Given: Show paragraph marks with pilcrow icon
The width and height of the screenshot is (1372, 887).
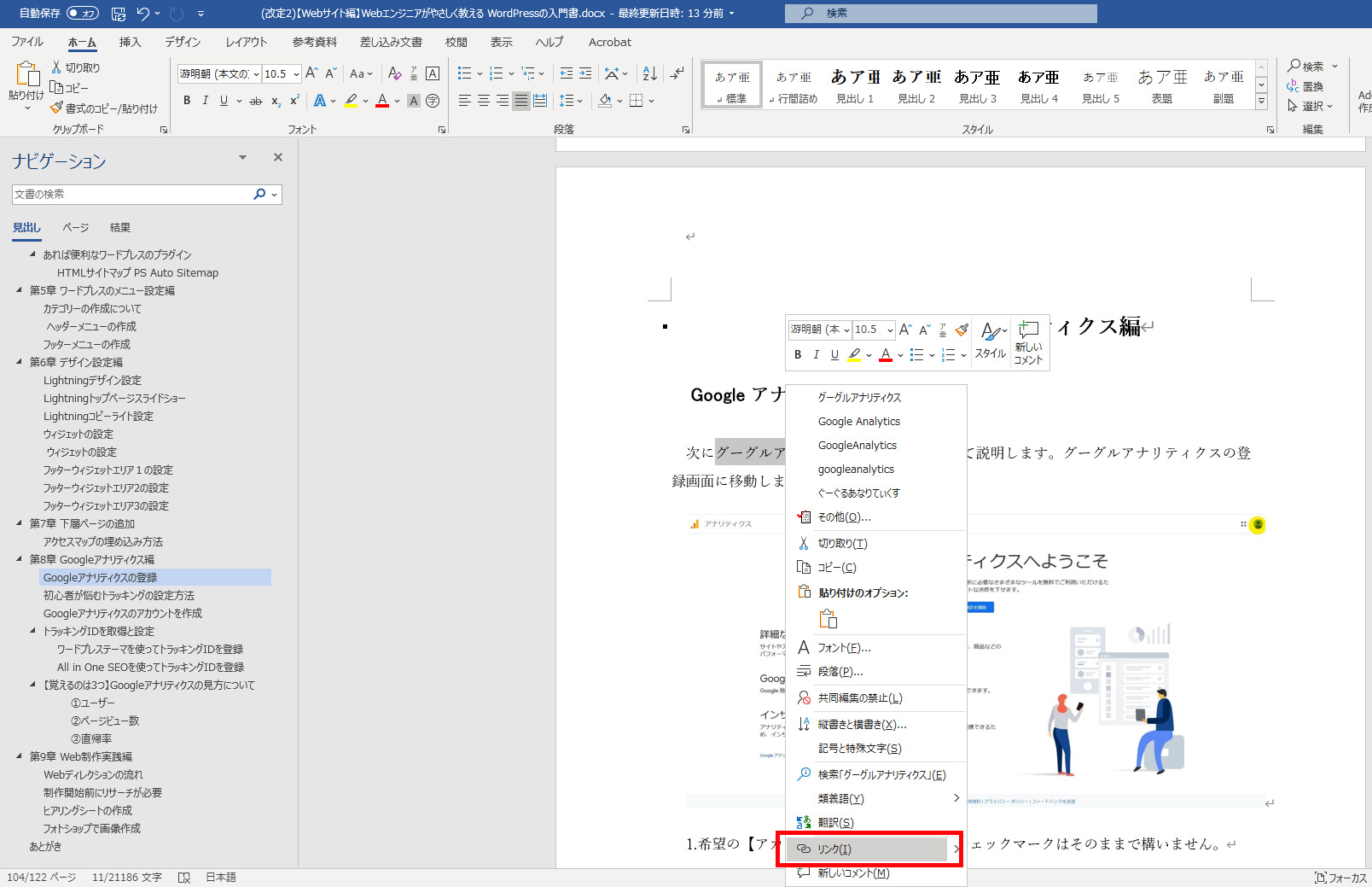Looking at the screenshot, I should 677,73.
